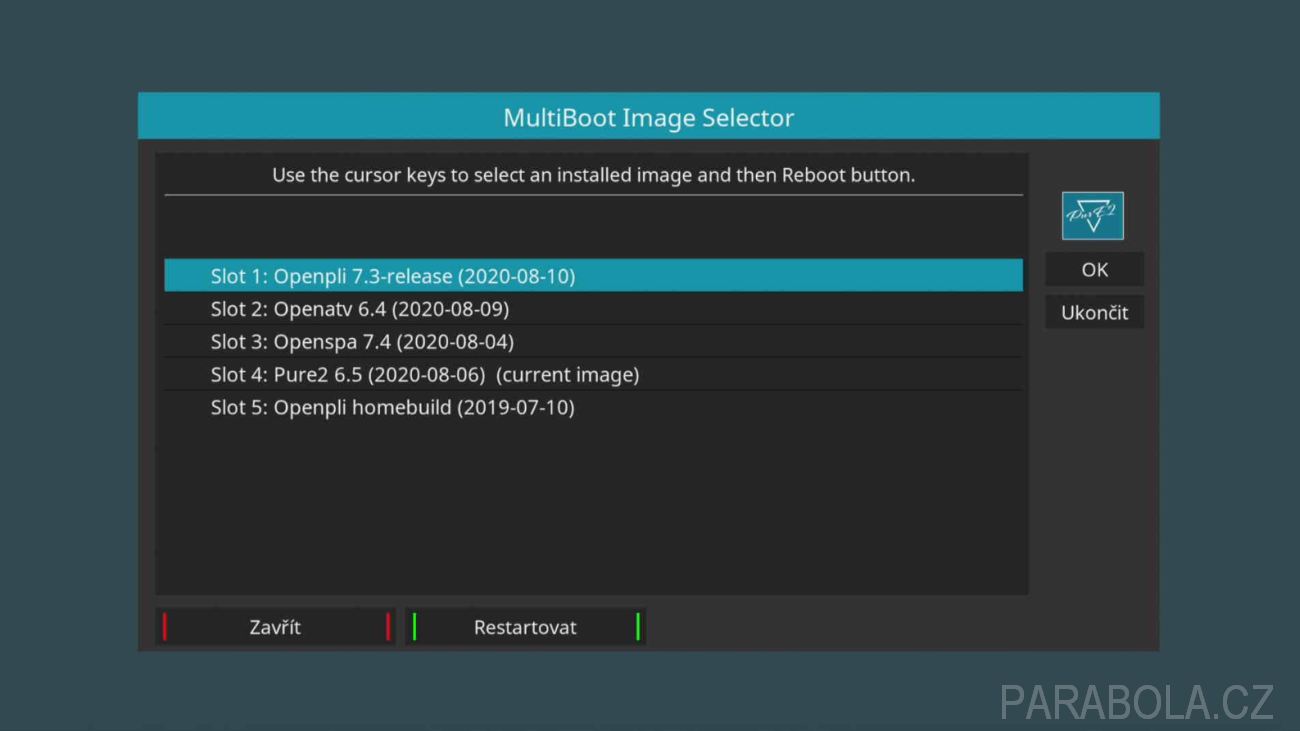Click the Pure2 logo icon
The width and height of the screenshot is (1300, 731).
click(1092, 216)
